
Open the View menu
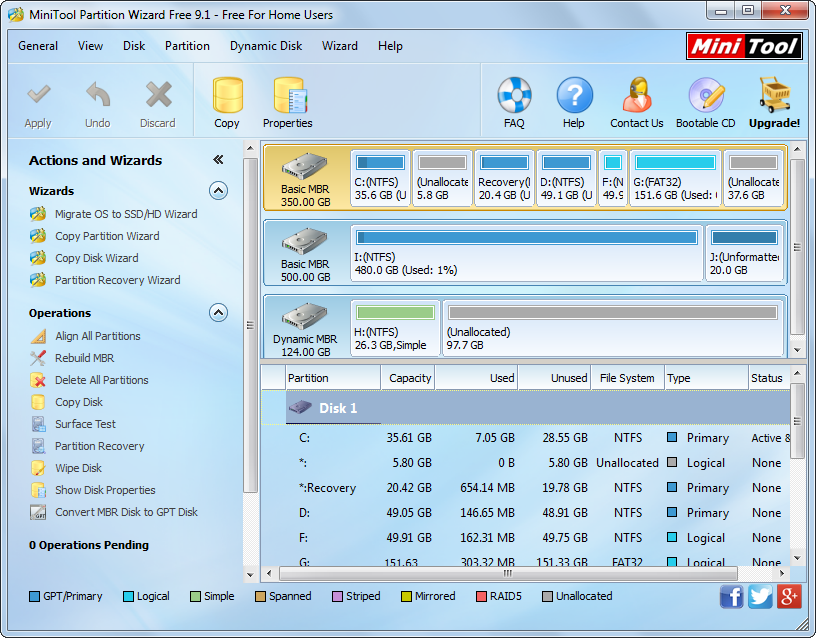(90, 46)
